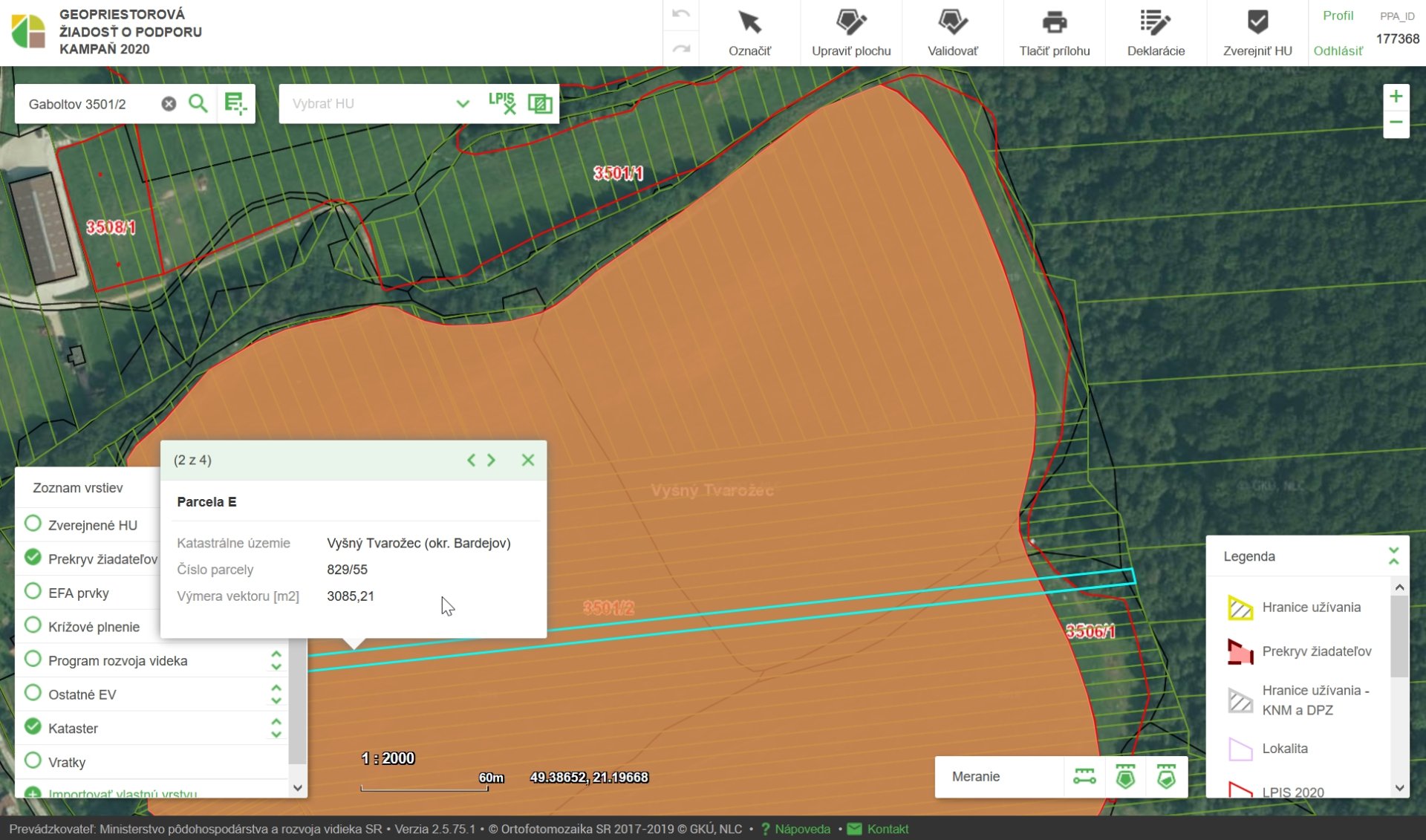Enable the Zverejnené HU layer
Image resolution: width=1426 pixels, height=840 pixels.
tap(33, 524)
